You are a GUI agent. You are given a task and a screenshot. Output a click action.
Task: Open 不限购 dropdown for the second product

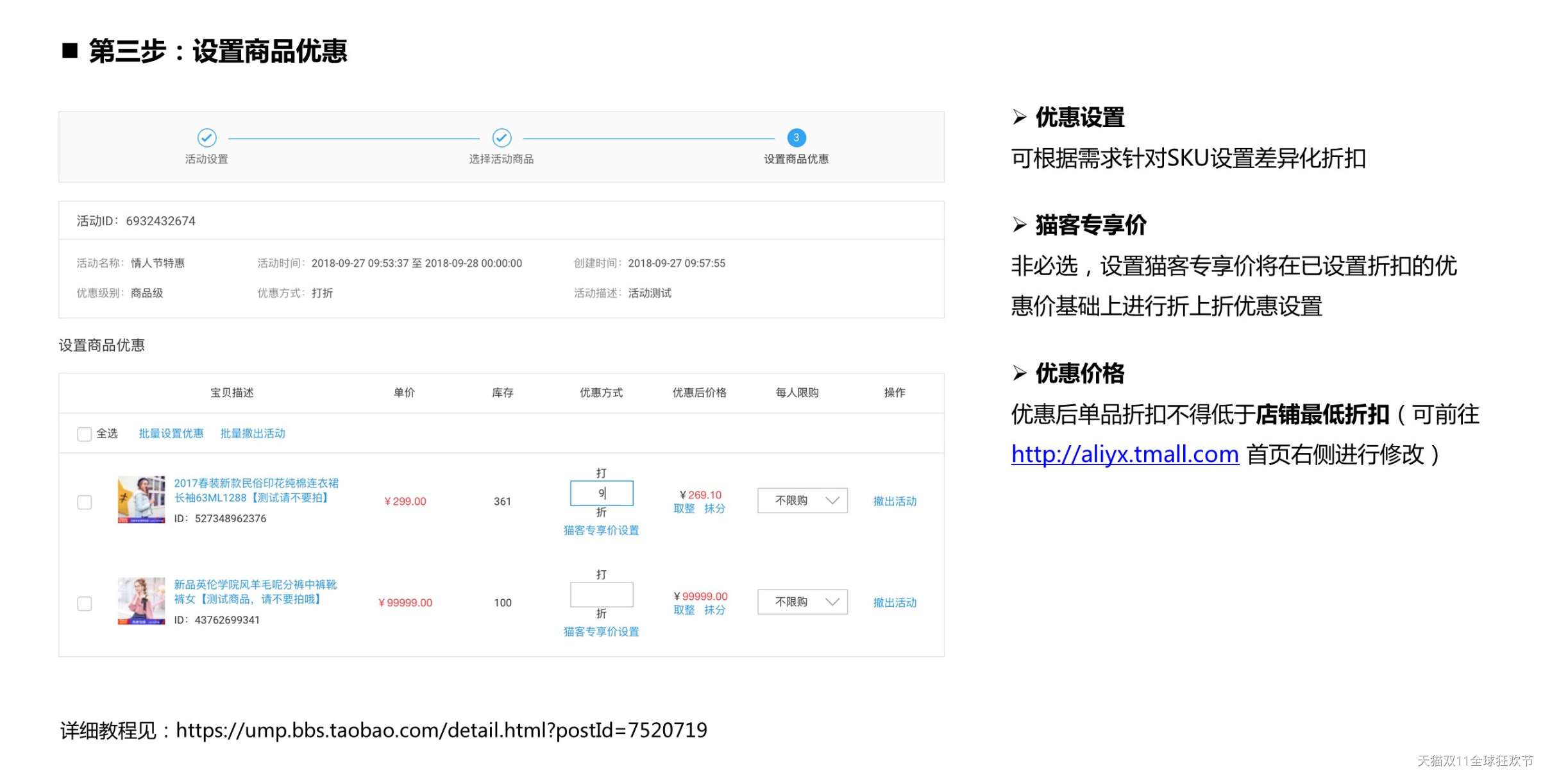tap(802, 602)
